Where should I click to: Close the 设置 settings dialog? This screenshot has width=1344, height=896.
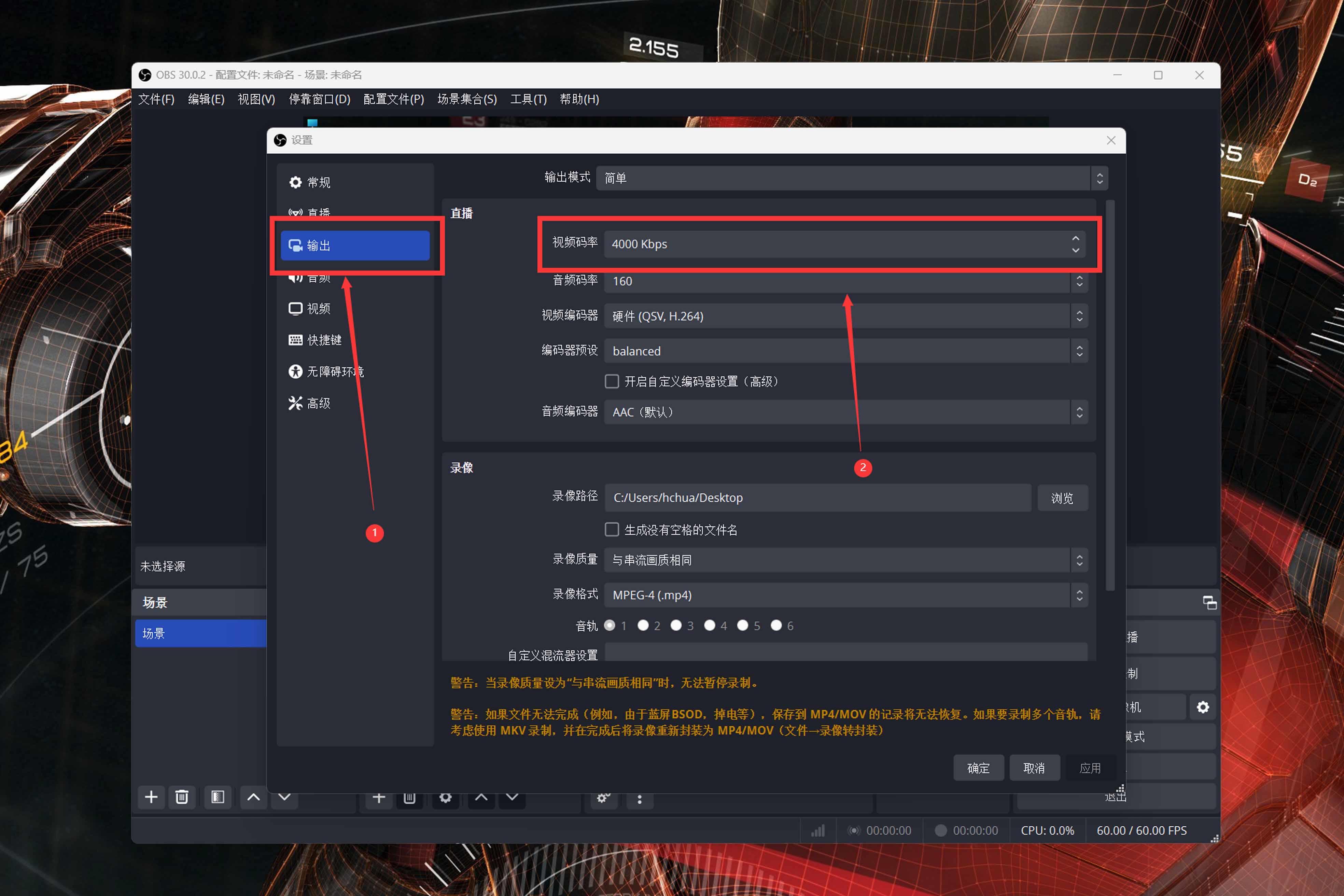pyautogui.click(x=1111, y=141)
